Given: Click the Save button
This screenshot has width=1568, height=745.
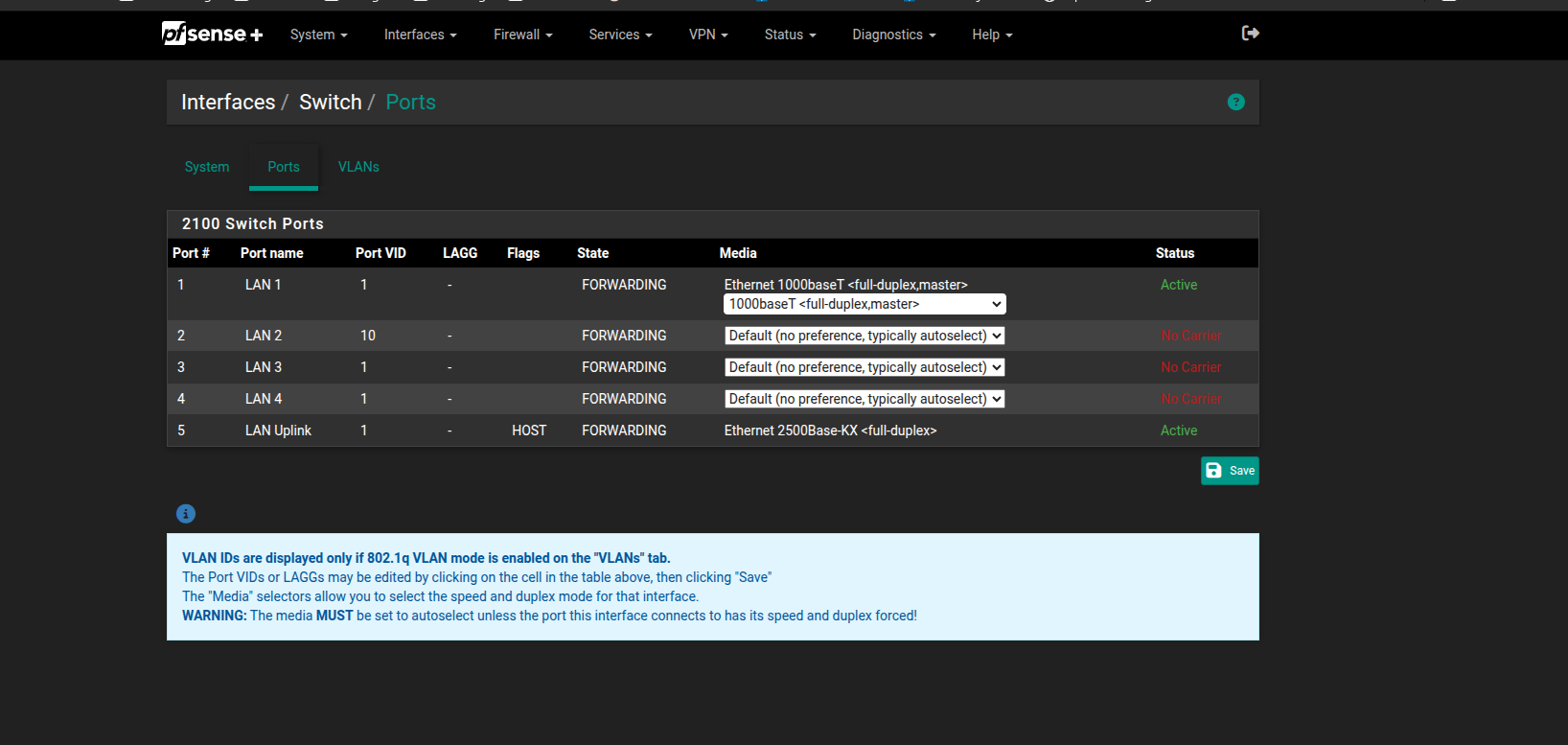Looking at the screenshot, I should tap(1229, 471).
